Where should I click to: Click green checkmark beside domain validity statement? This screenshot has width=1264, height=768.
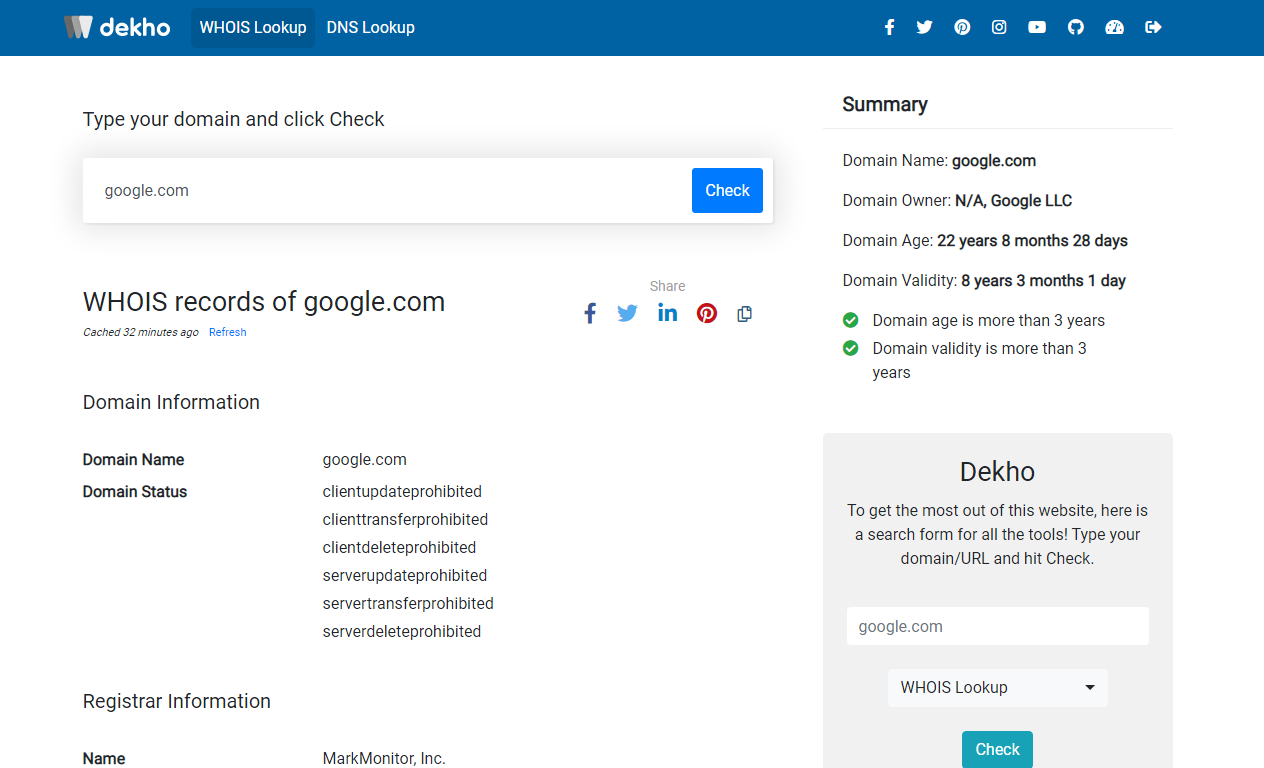coord(851,348)
